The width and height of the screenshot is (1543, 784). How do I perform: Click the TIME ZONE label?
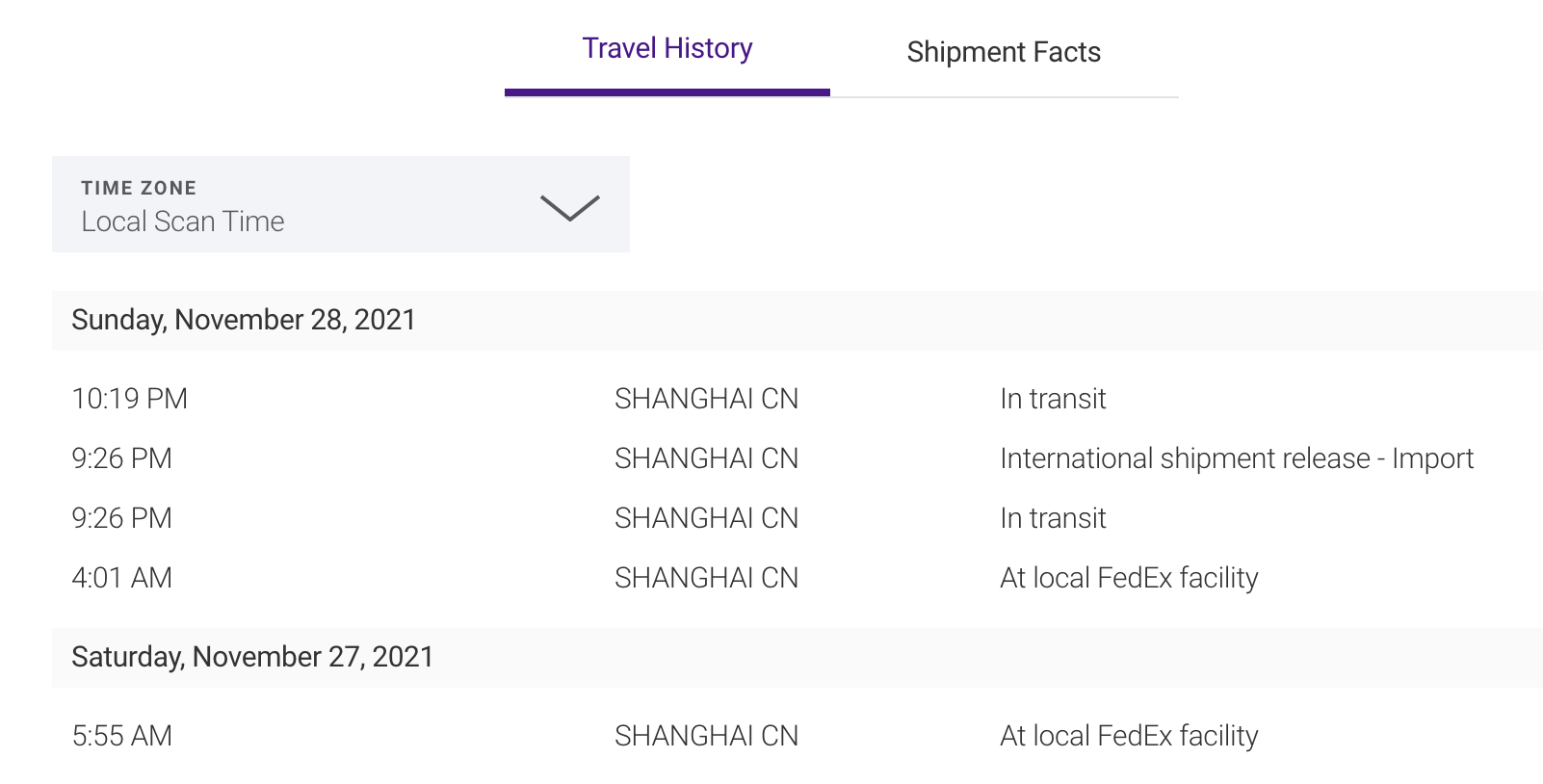[139, 188]
